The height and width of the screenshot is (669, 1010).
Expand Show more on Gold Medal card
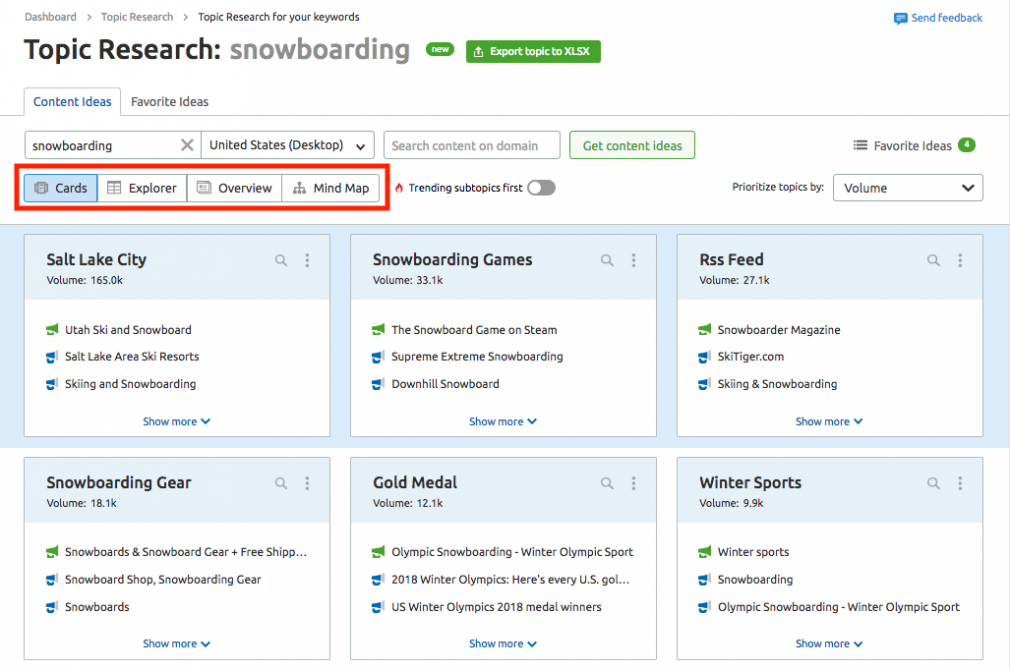pyautogui.click(x=502, y=644)
